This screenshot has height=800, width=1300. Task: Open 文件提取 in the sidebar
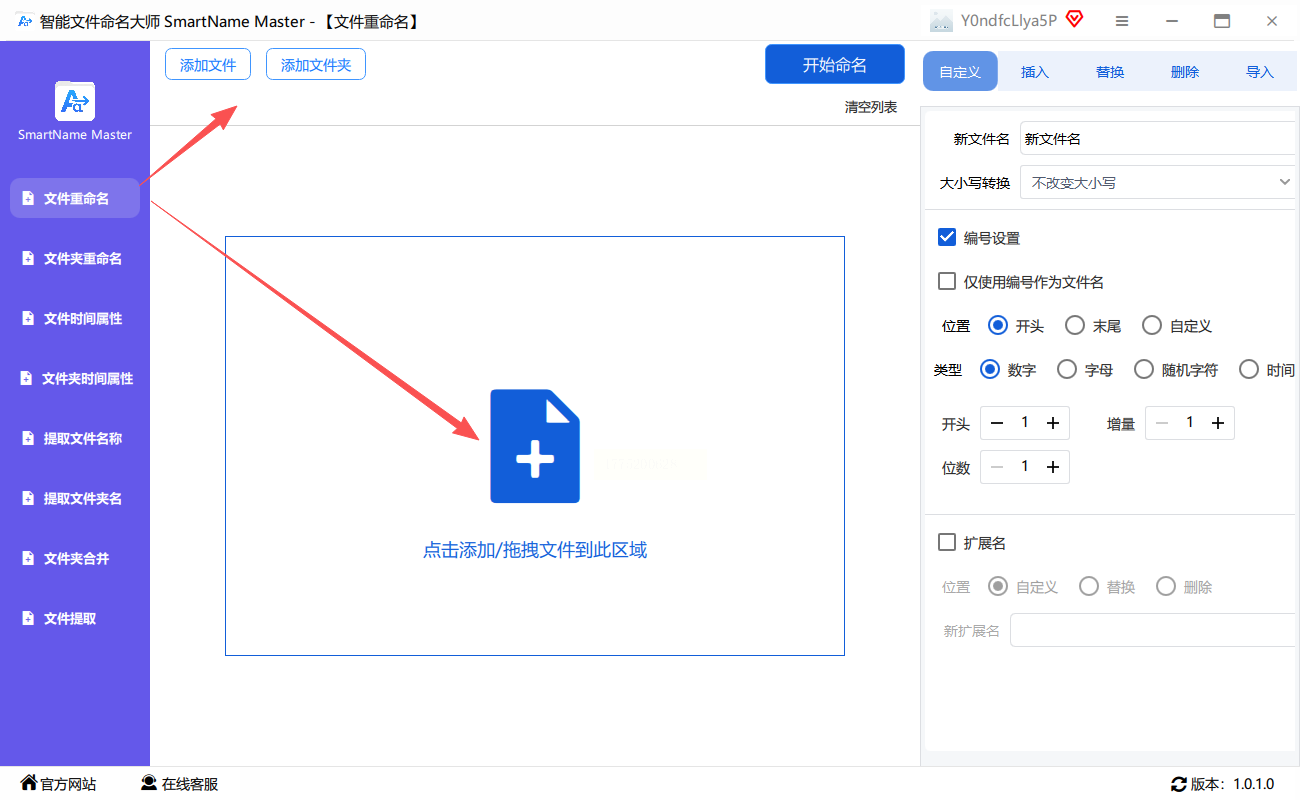coord(75,618)
